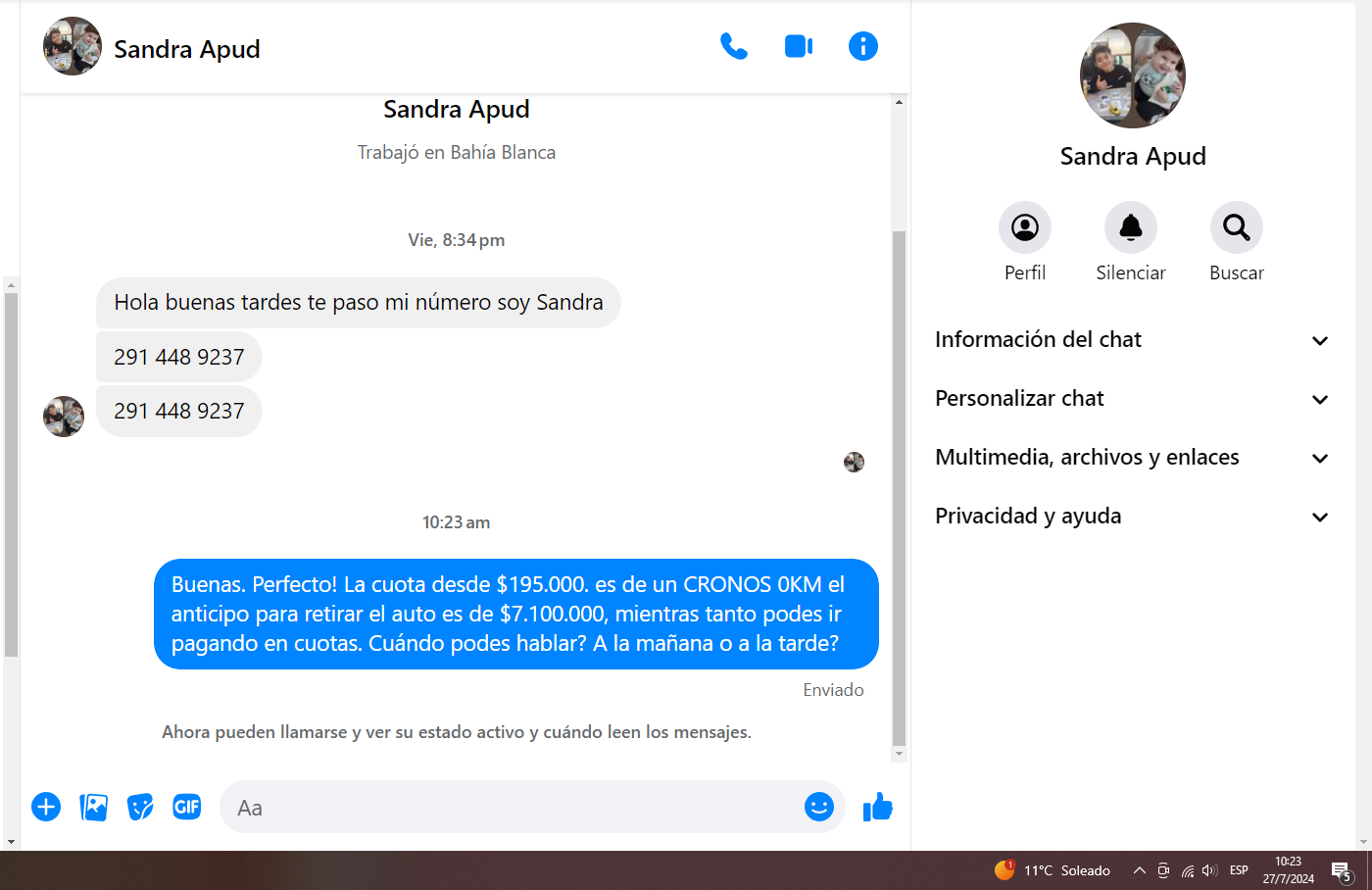Expand Personalizar chat section
This screenshot has height=890, width=1372.
pos(1132,399)
